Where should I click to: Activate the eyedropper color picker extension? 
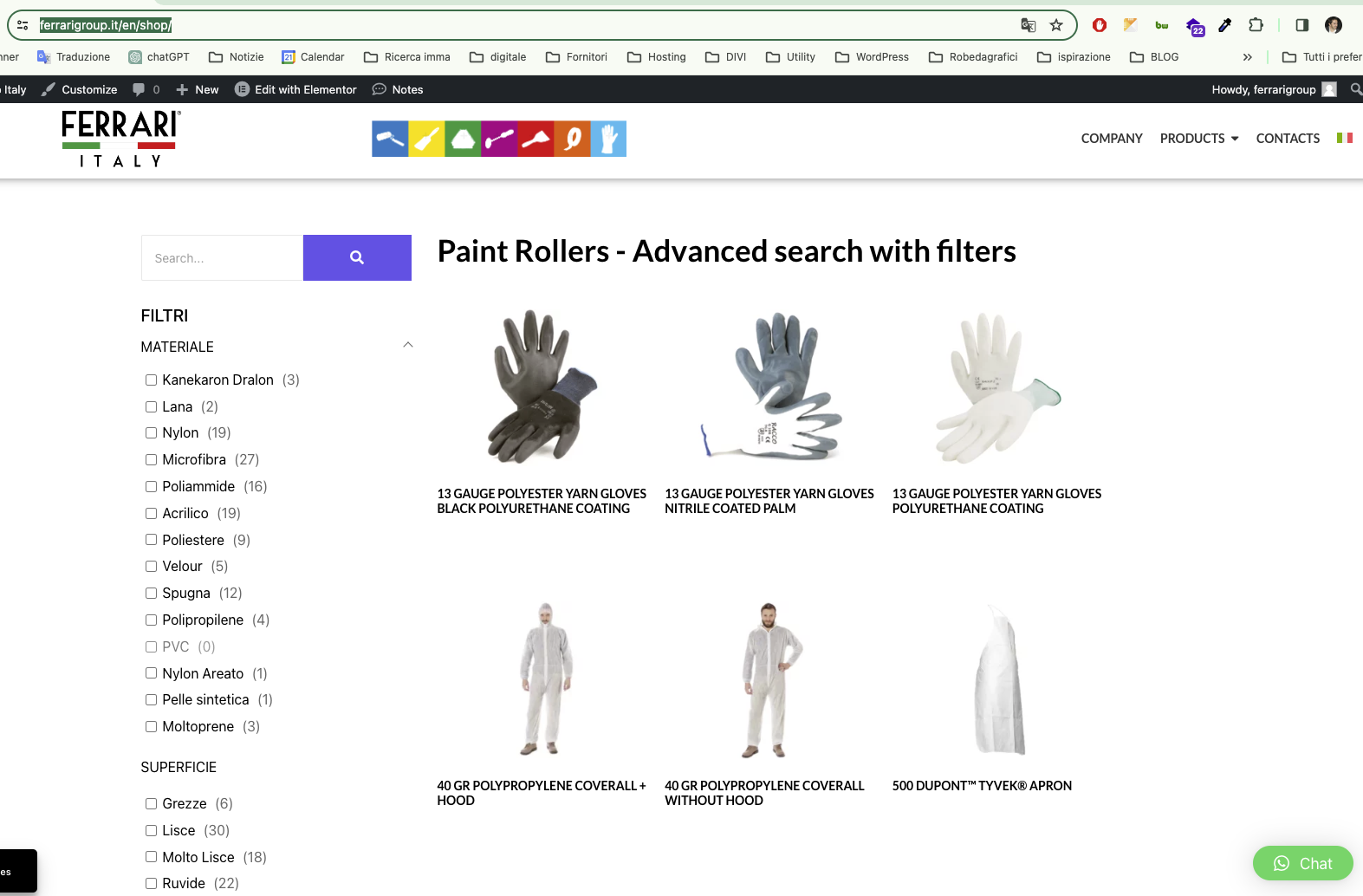[1225, 25]
